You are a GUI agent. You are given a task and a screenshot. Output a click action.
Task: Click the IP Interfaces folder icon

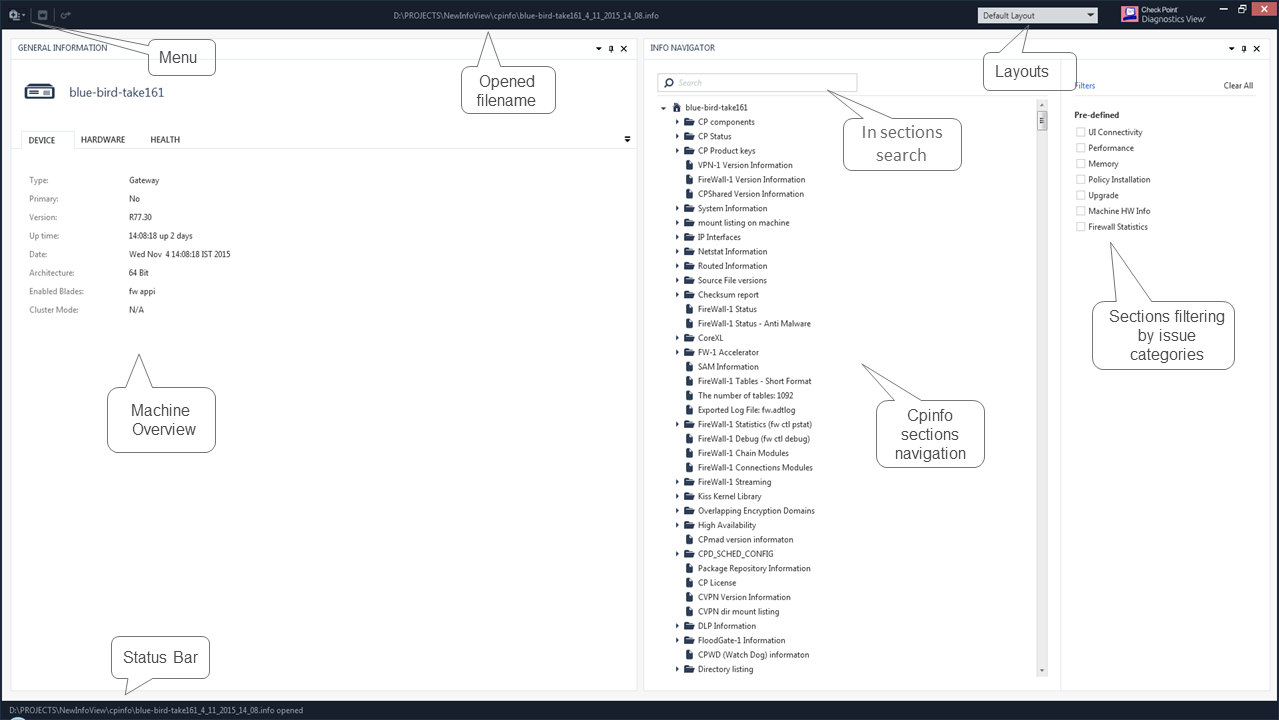(x=690, y=237)
